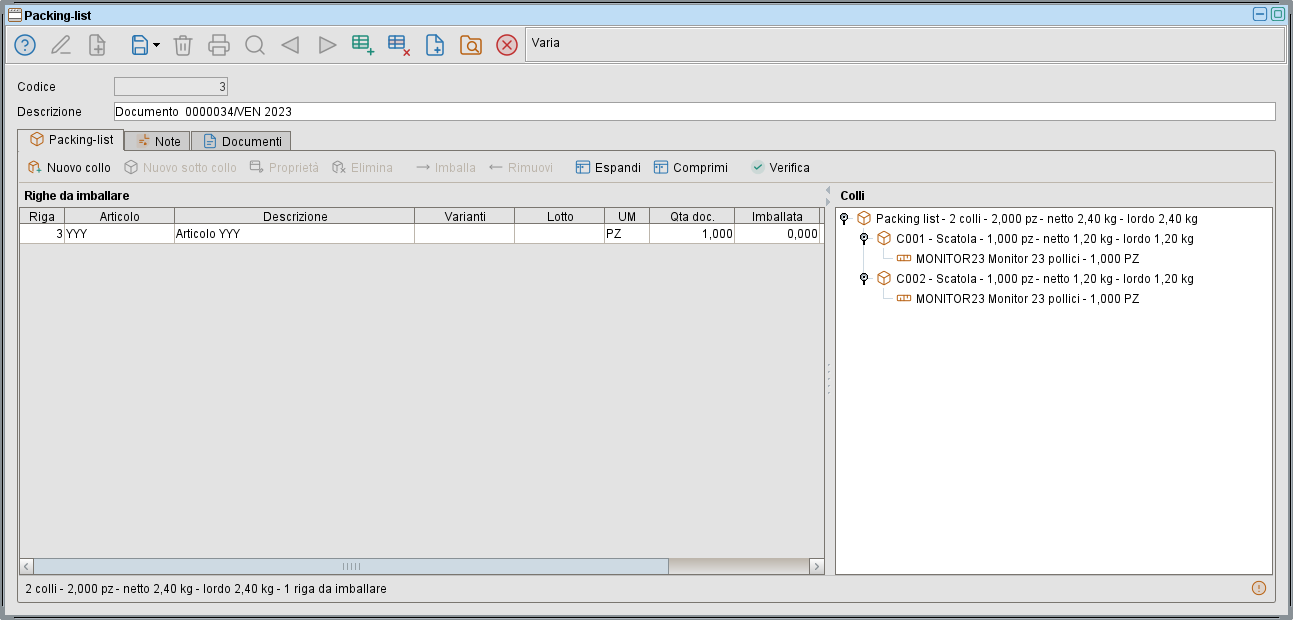Collapse the C001 Scatola node toggle
Image resolution: width=1293 pixels, height=620 pixels.
coord(864,239)
